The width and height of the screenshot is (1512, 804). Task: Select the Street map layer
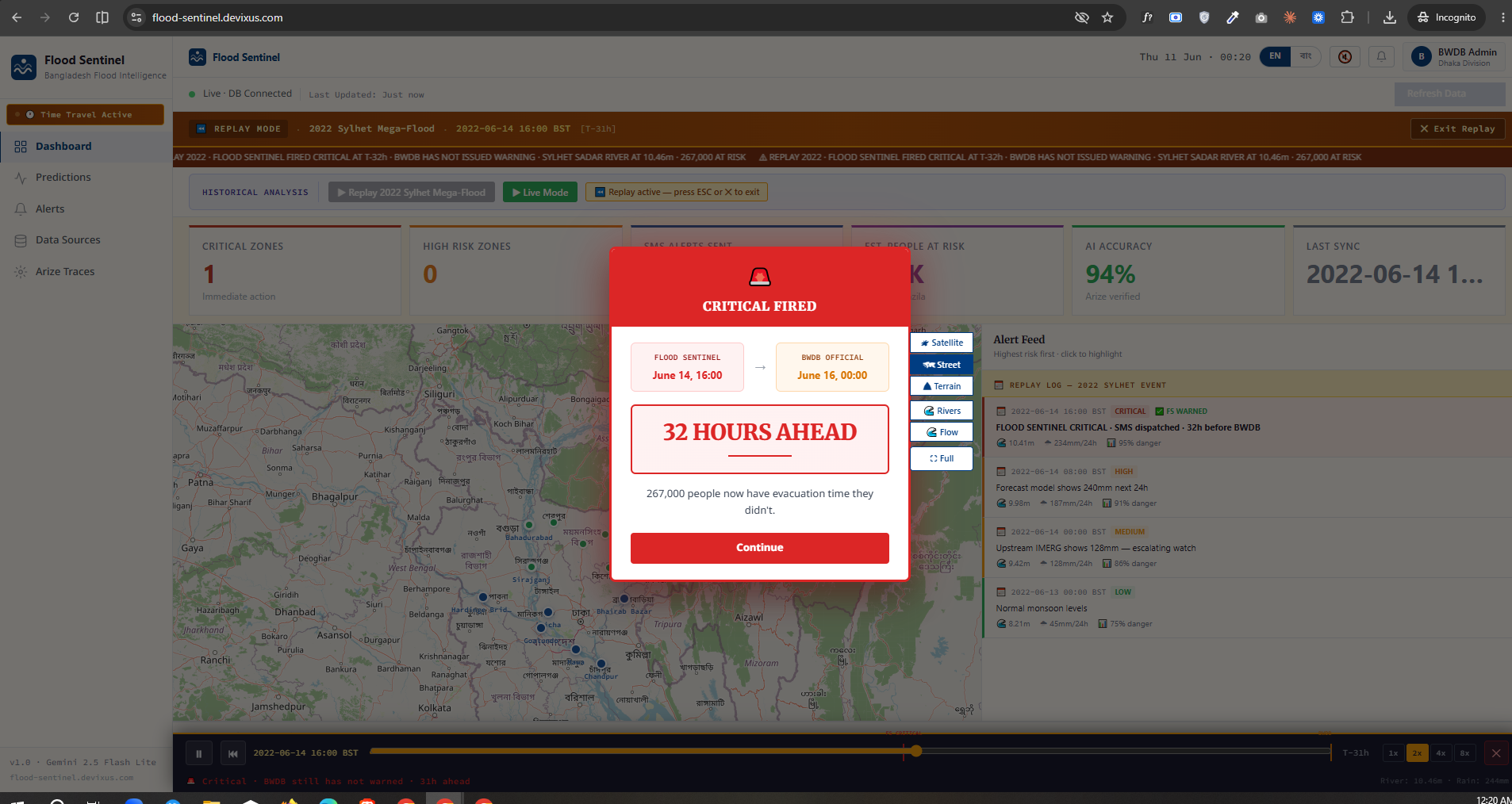[x=942, y=365]
